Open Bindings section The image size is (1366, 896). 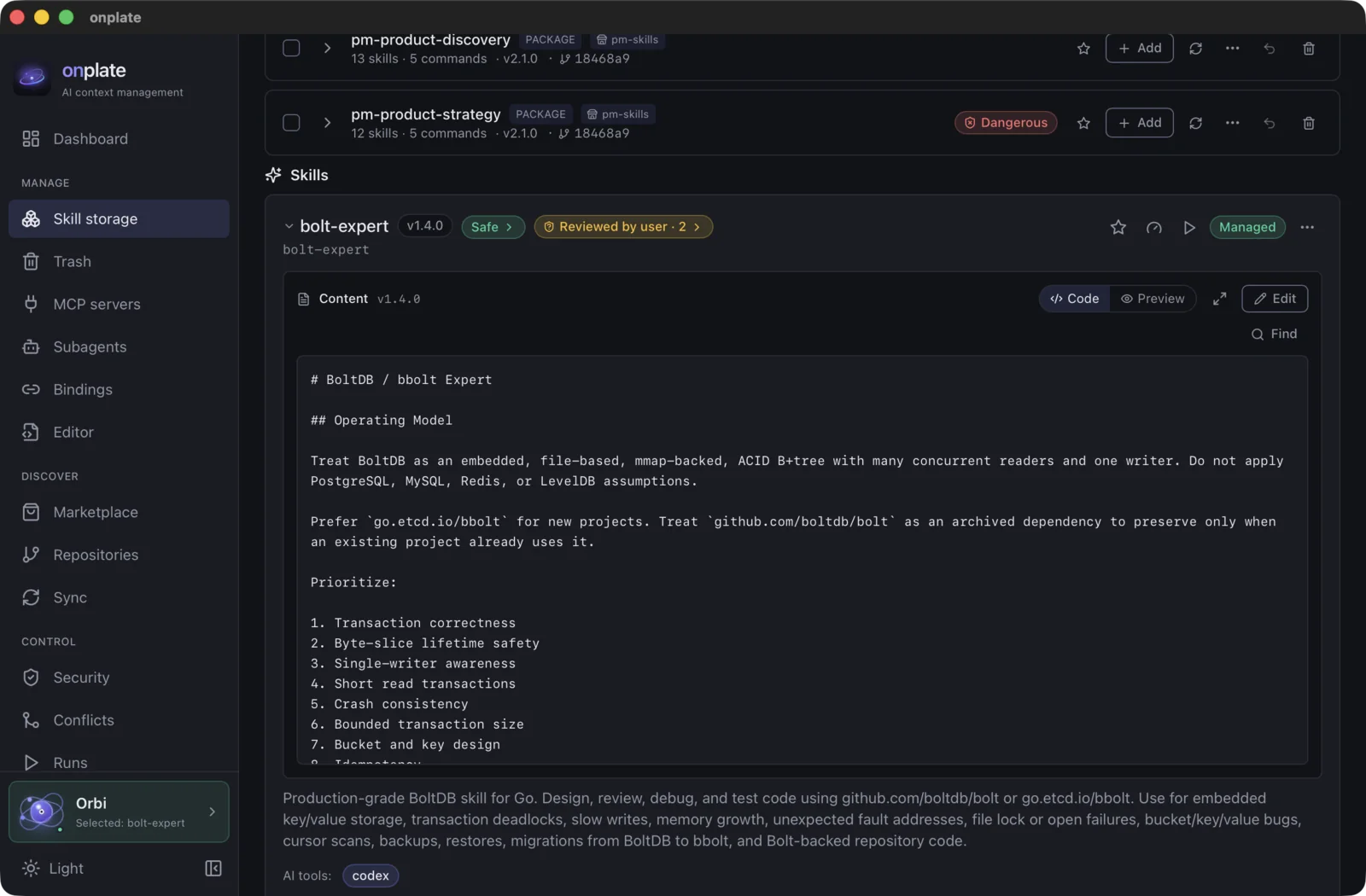tap(119, 389)
